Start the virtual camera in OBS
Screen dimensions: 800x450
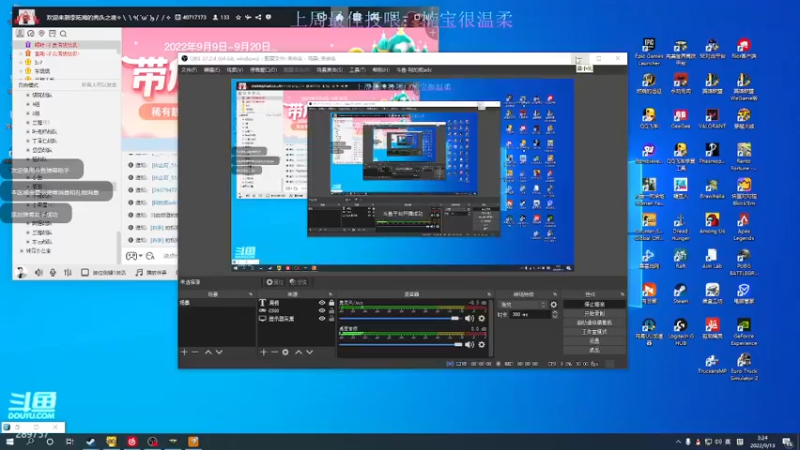[594, 322]
